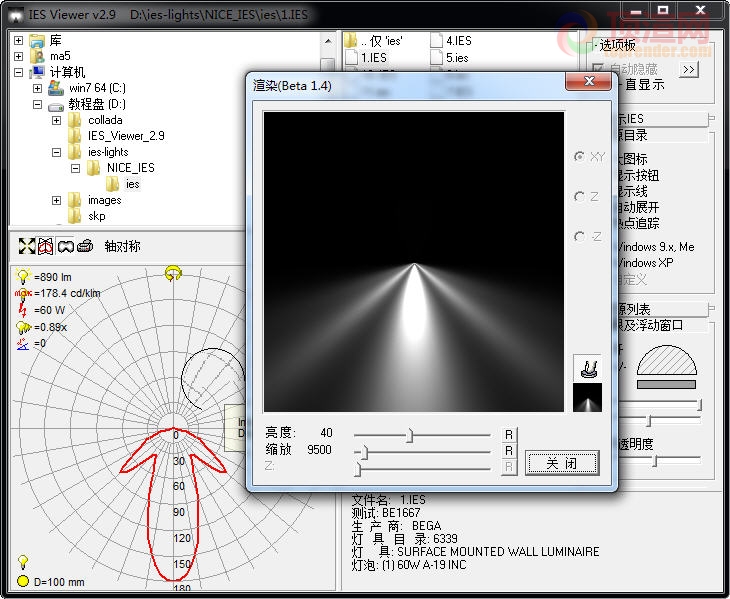Click the multiplier bulbs icon beside =0.89x
The height and width of the screenshot is (599, 730).
(23, 327)
